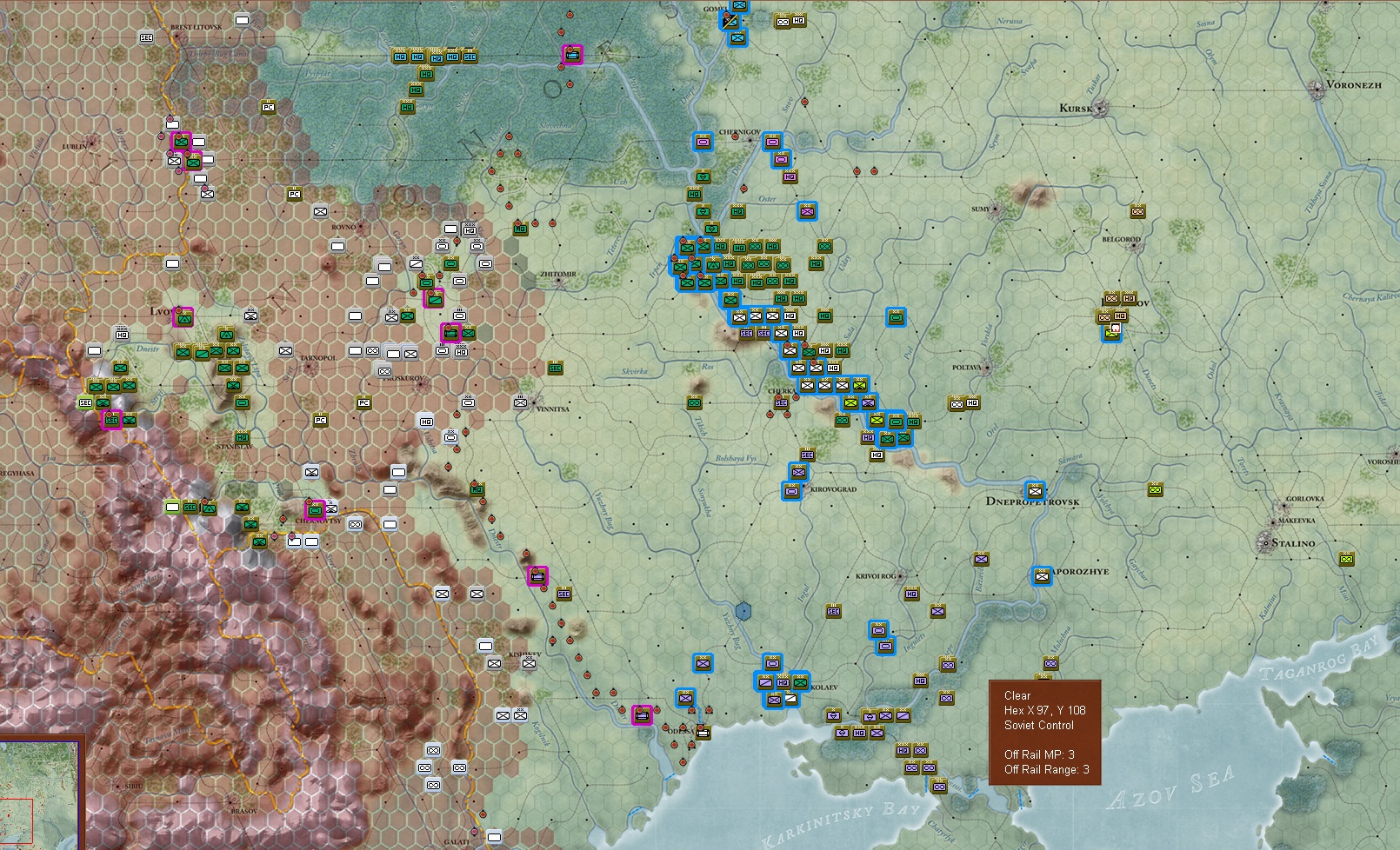Click the Kirovograd city label

click(833, 489)
